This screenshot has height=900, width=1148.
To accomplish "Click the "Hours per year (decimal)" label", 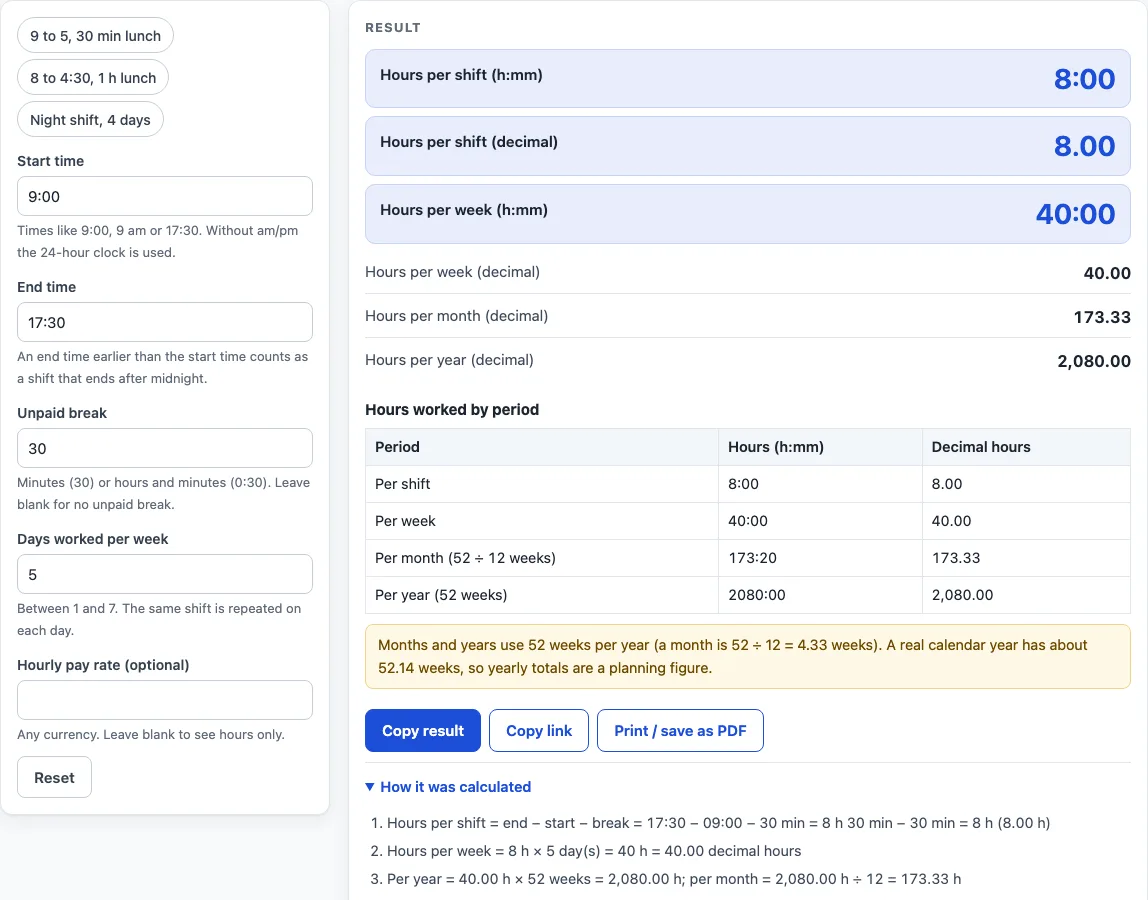I will [449, 360].
